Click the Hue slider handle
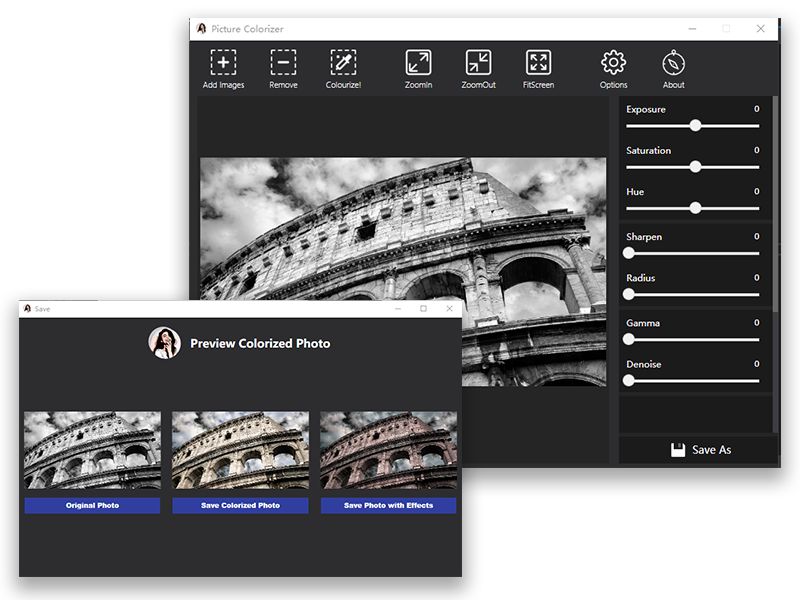The height and width of the screenshot is (600, 800). click(x=695, y=207)
